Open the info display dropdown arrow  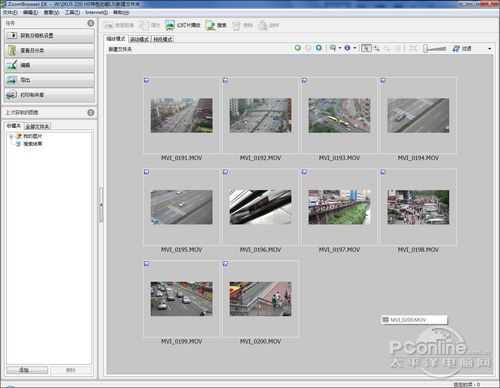click(x=355, y=48)
